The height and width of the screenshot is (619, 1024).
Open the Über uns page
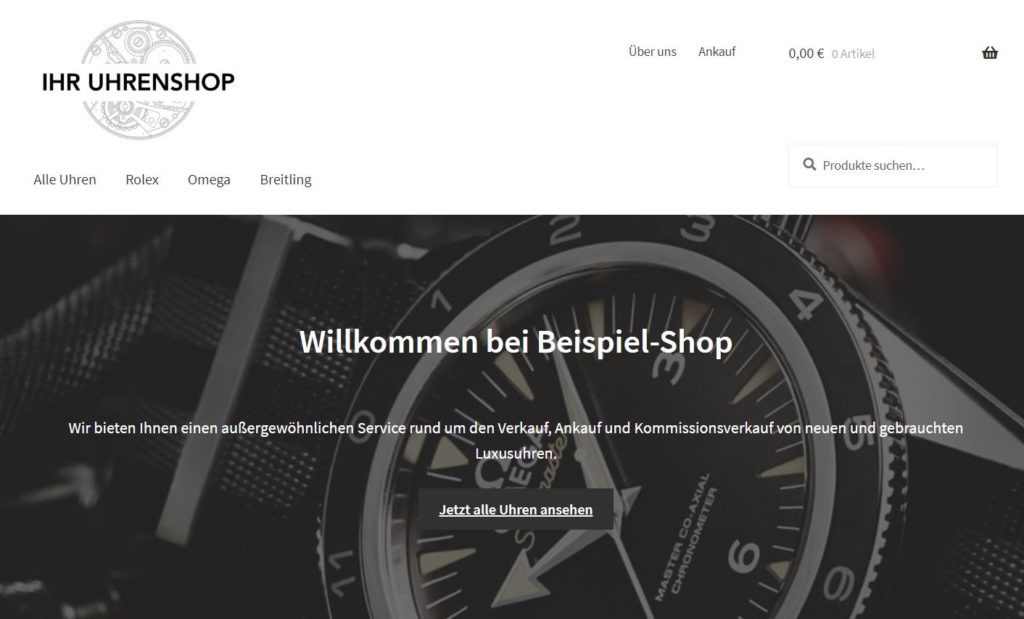652,52
